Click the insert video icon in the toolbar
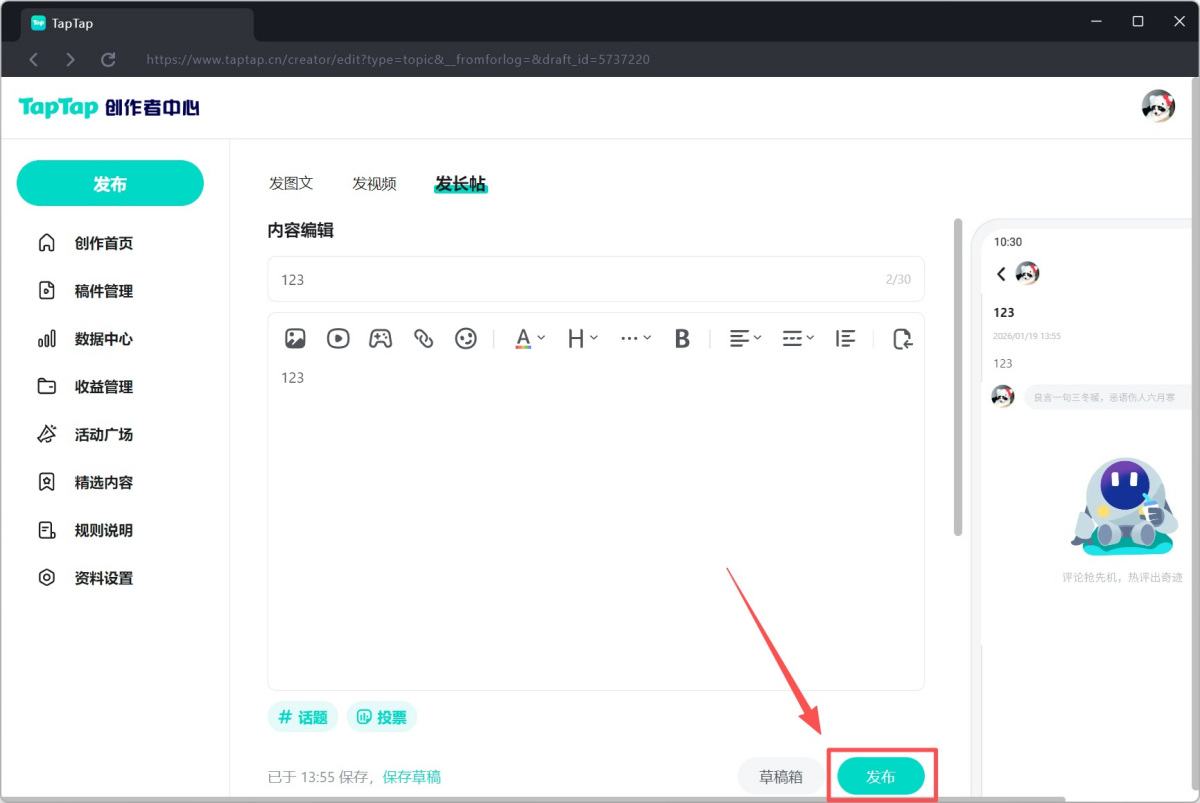The height and width of the screenshot is (803, 1200). 338,339
